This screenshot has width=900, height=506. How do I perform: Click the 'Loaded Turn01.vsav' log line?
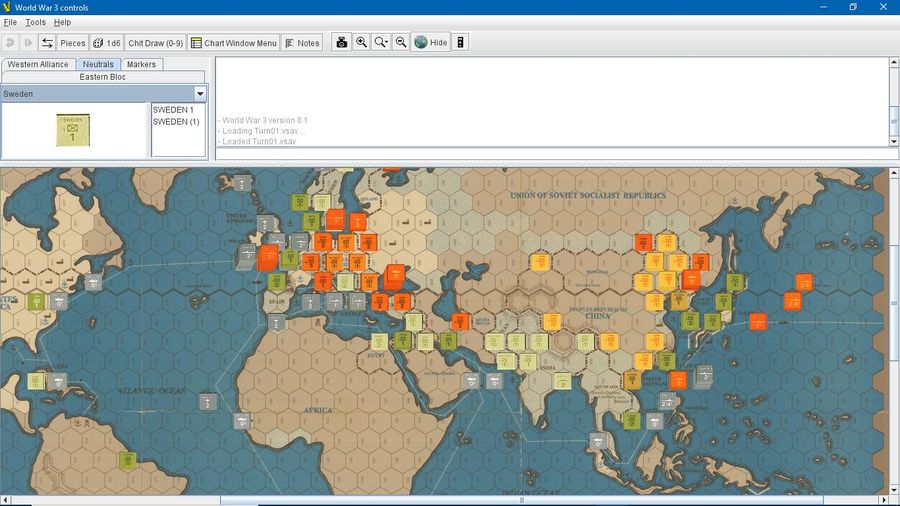pos(259,141)
